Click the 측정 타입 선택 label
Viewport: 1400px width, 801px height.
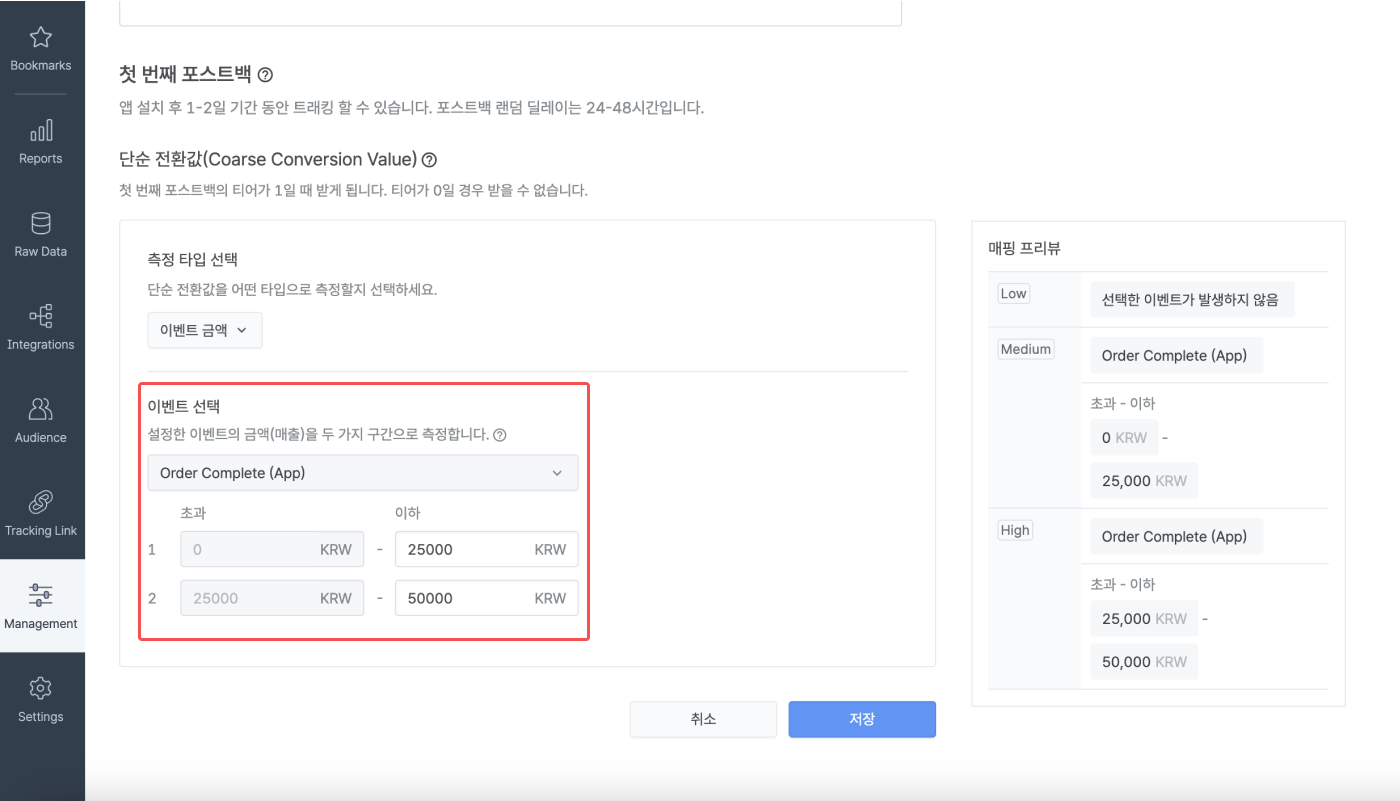pyautogui.click(x=192, y=259)
